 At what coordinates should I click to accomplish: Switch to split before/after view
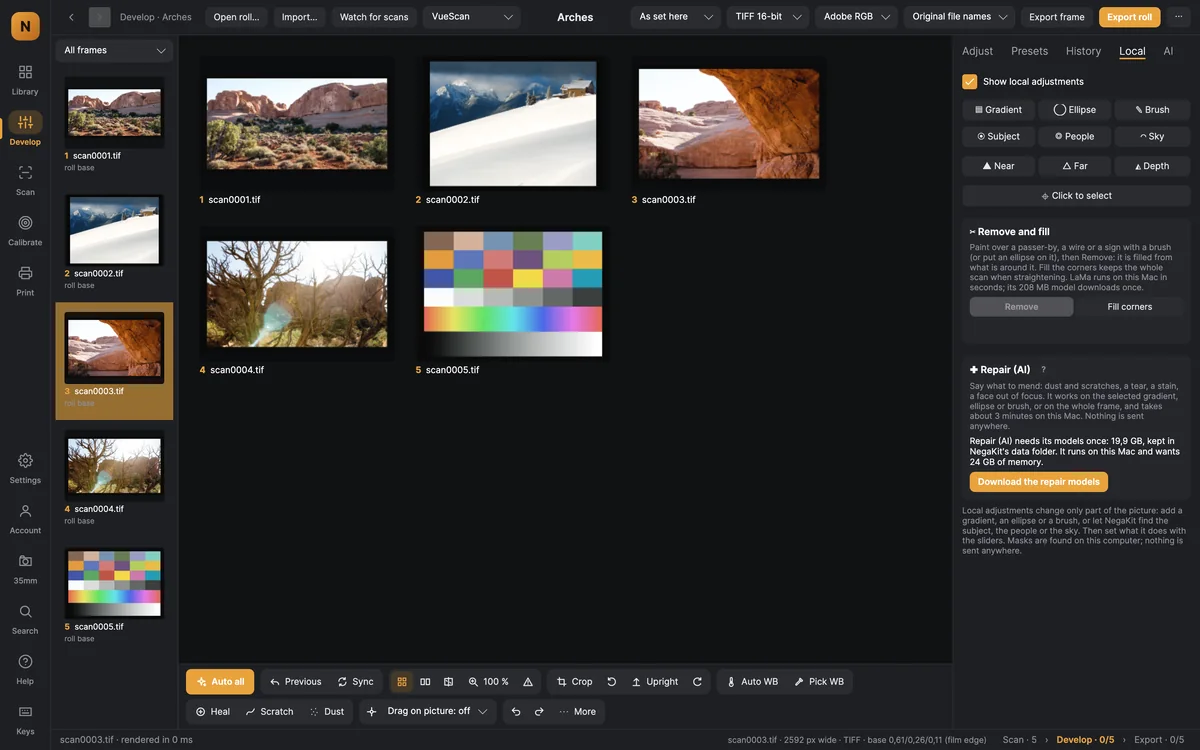click(448, 682)
